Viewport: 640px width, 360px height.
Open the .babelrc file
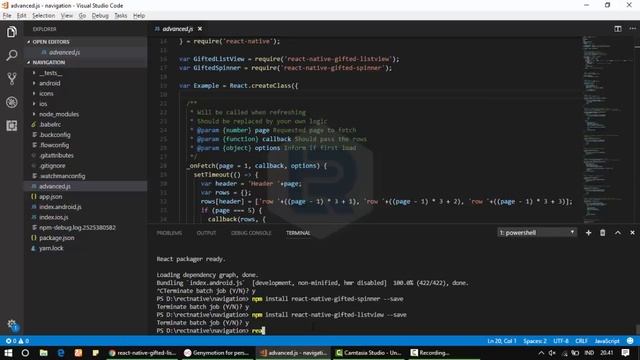coord(50,124)
